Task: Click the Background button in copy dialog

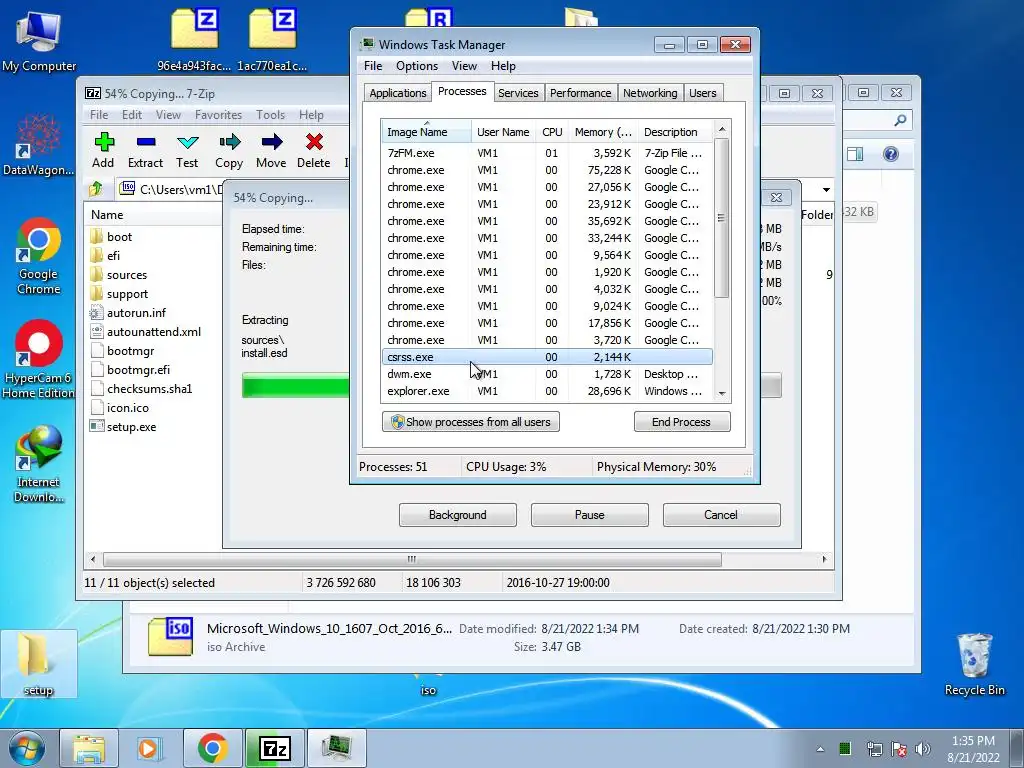Action: [x=457, y=515]
